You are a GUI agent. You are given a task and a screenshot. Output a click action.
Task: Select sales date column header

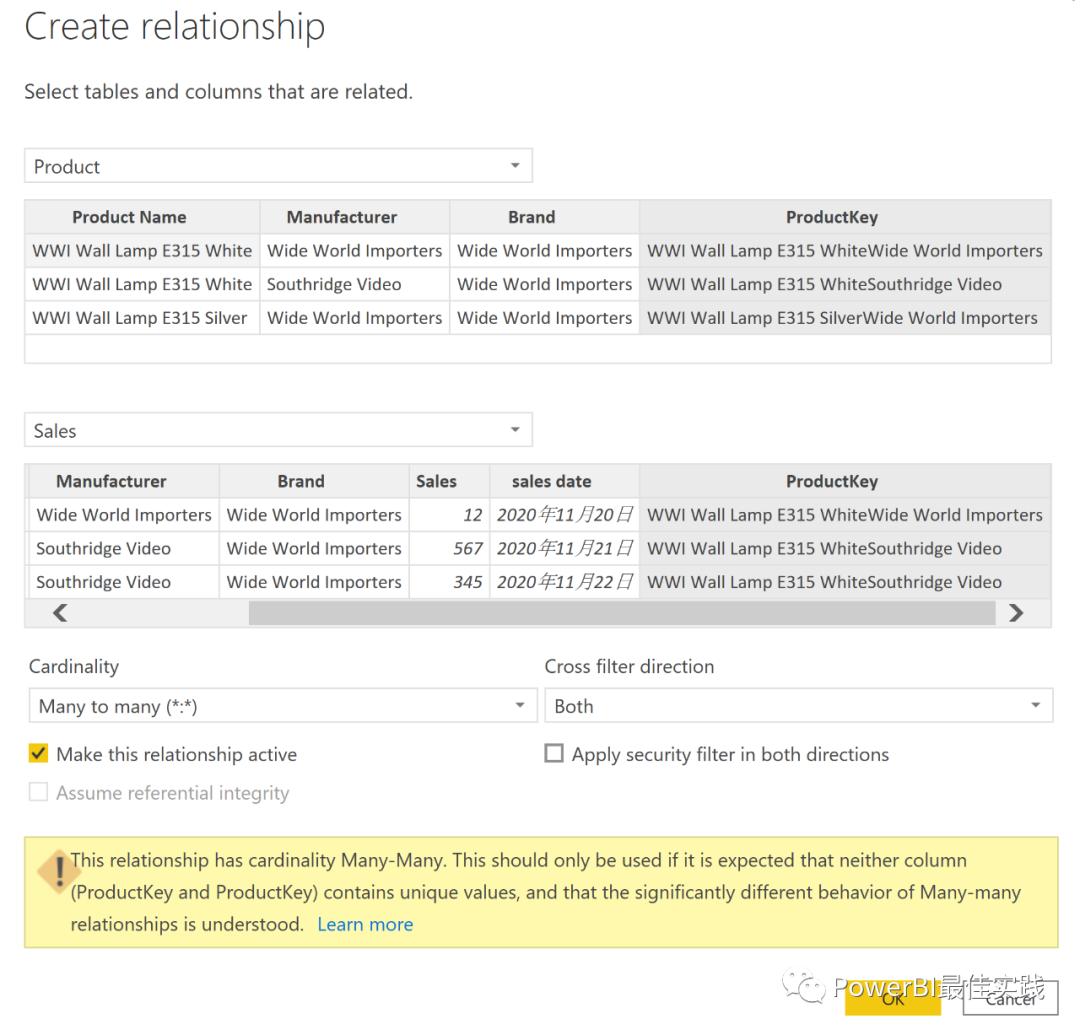[x=551, y=481]
